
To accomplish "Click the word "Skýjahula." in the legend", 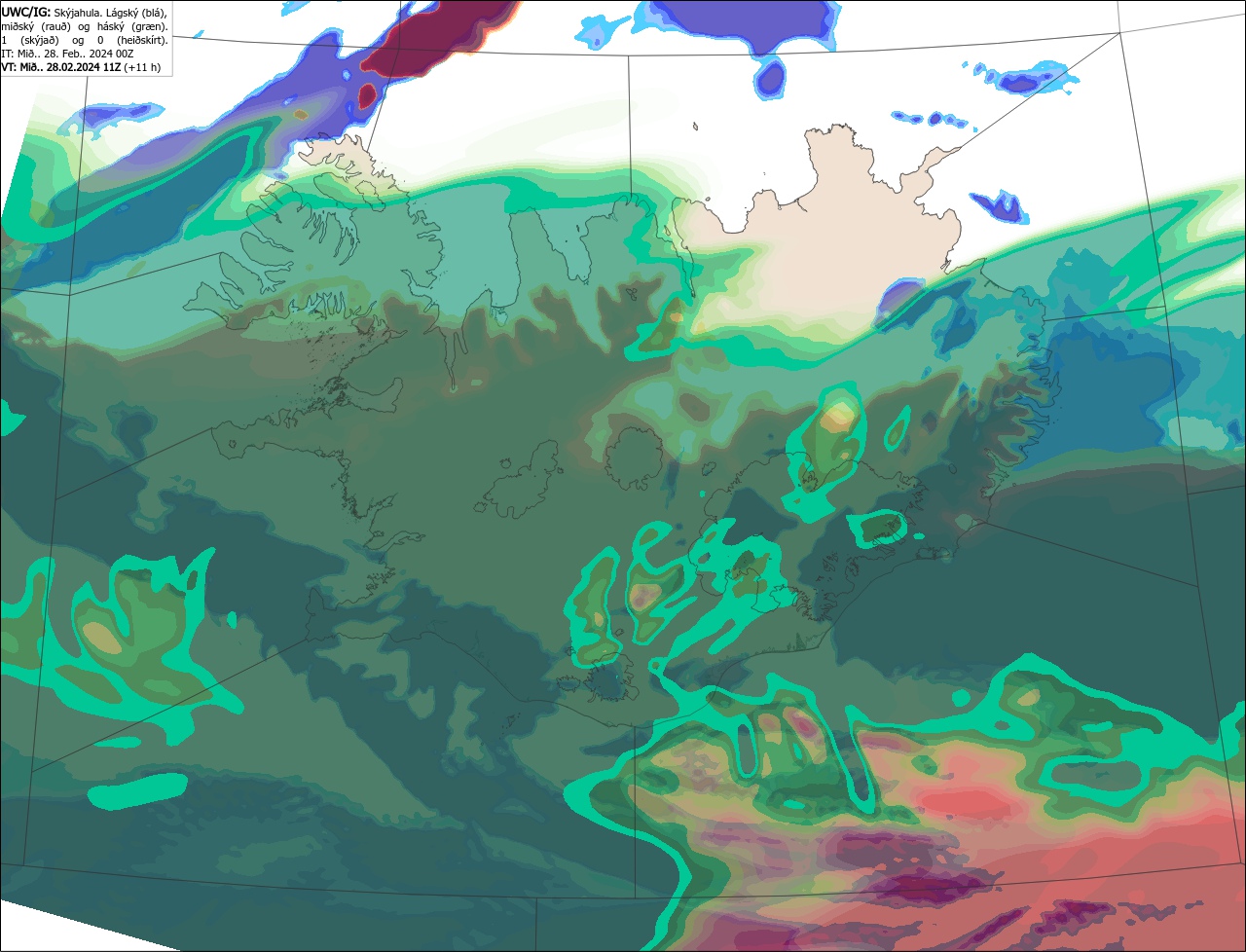I will tap(78, 14).
